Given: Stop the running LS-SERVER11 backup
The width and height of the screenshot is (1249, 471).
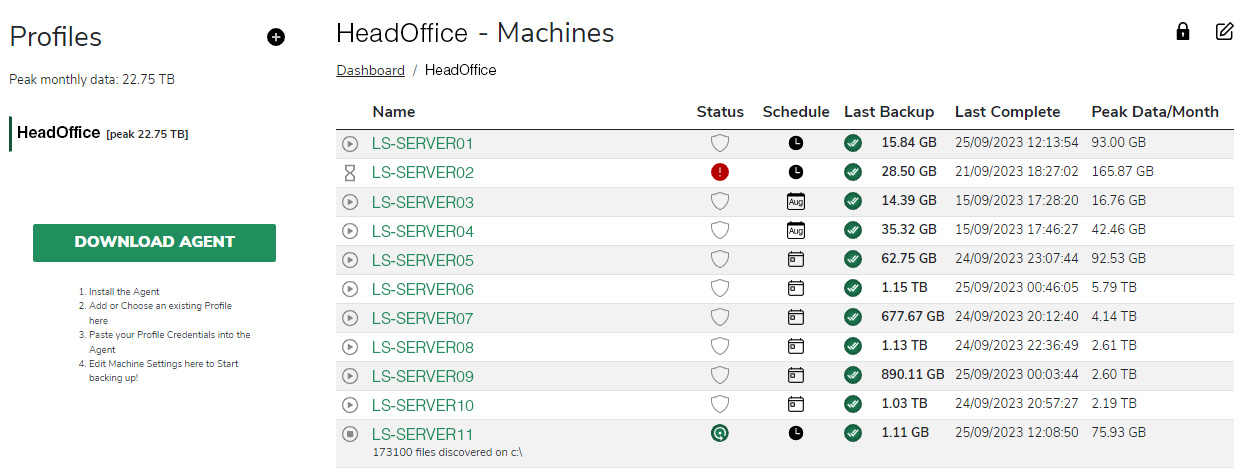Looking at the screenshot, I should 350,434.
